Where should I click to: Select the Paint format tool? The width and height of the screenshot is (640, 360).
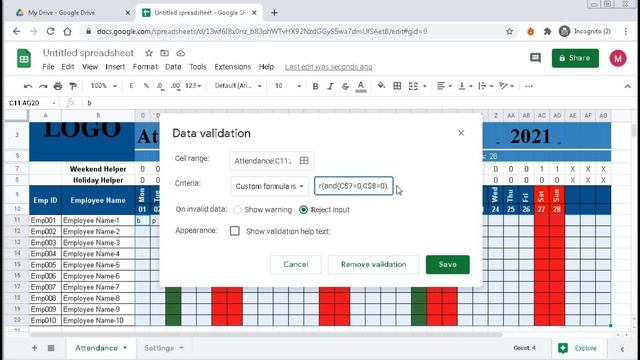pos(73,86)
